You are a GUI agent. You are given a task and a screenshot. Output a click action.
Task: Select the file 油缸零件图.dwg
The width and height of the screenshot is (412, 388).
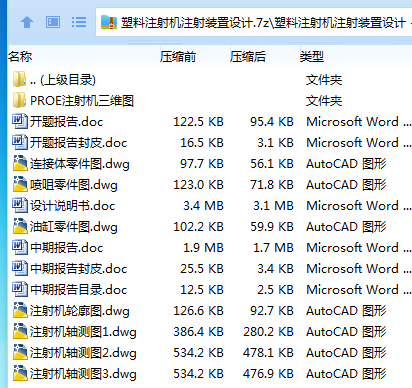[x=74, y=227]
